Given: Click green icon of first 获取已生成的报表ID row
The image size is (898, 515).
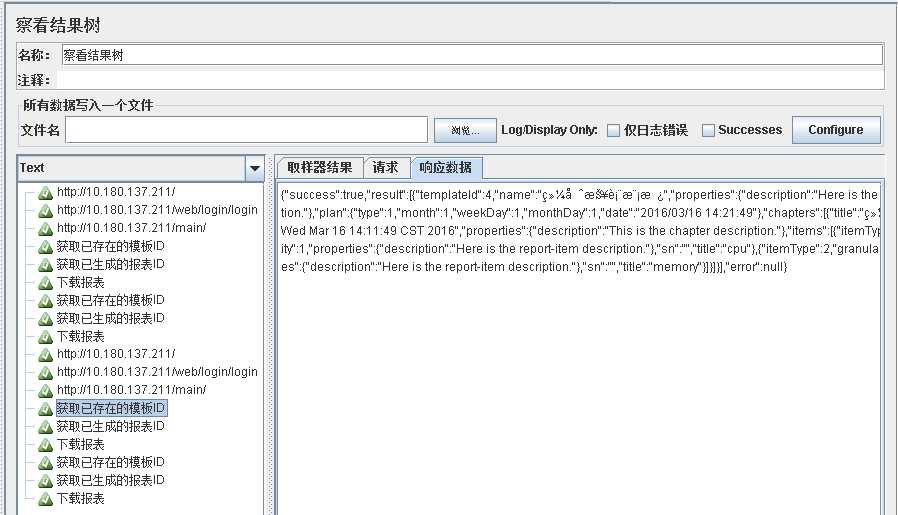Looking at the screenshot, I should click(x=45, y=265).
